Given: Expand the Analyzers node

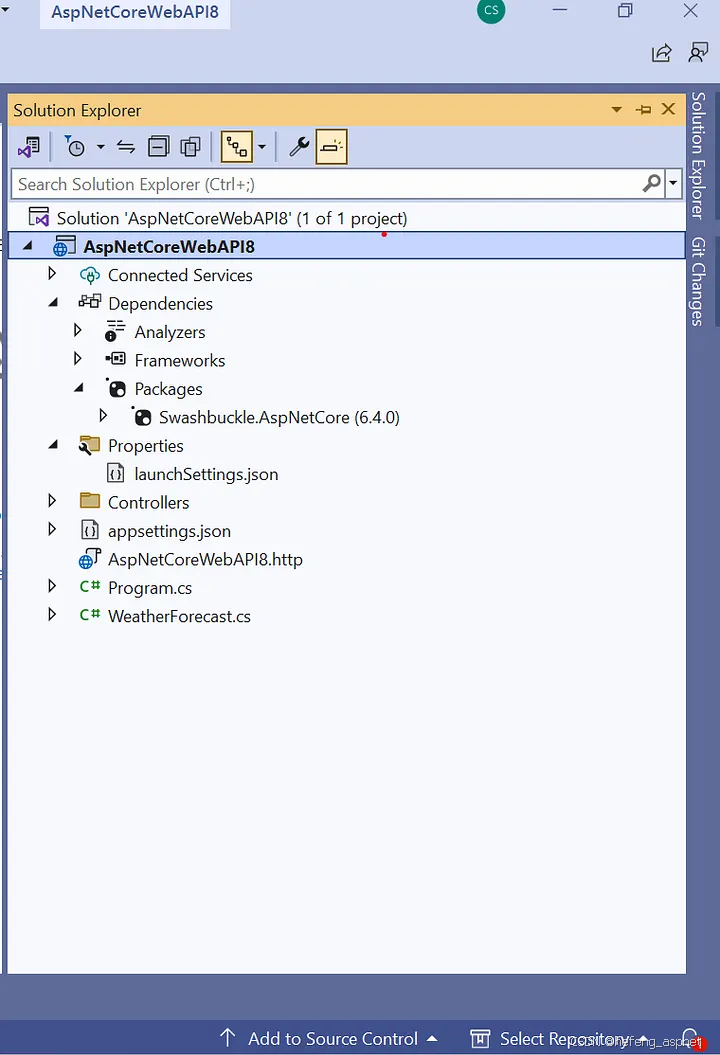Looking at the screenshot, I should (78, 330).
